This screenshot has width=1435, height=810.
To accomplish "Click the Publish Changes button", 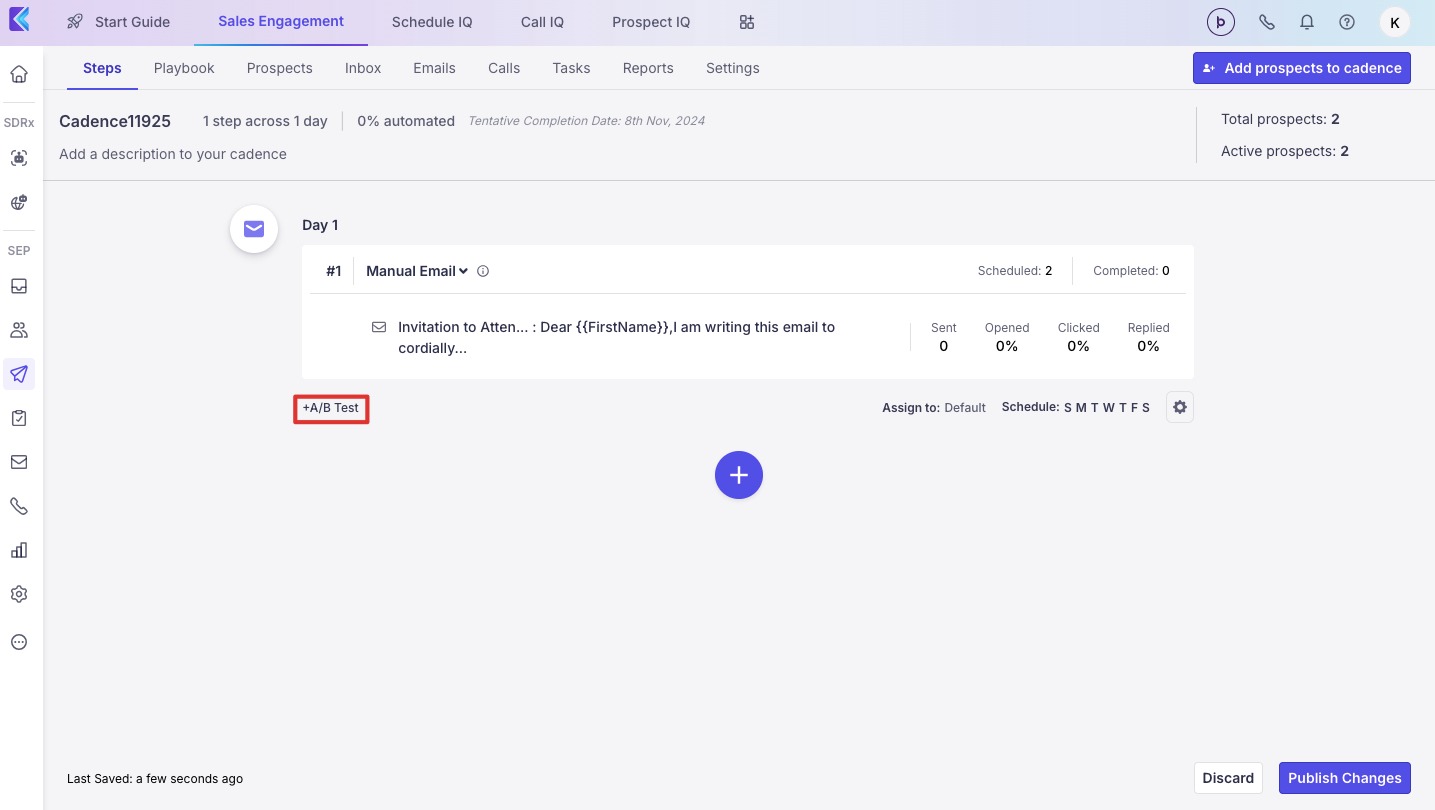I will [1345, 778].
